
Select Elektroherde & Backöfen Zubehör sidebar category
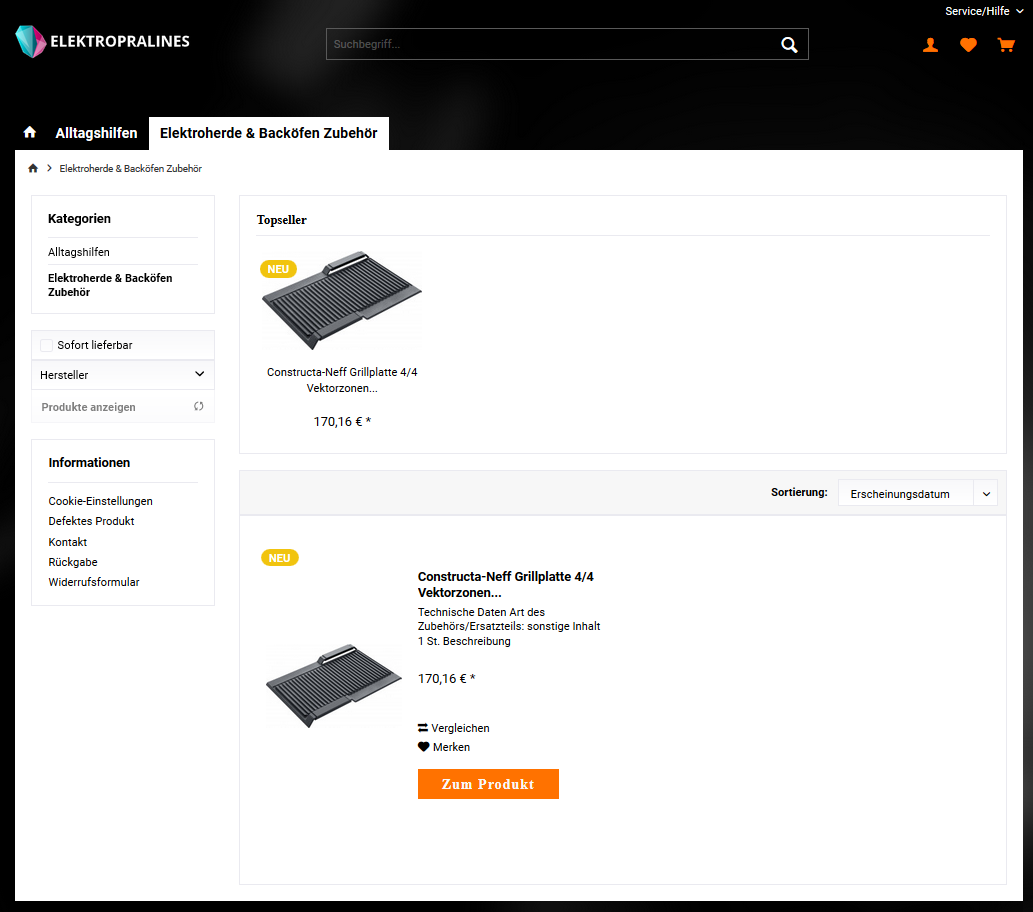(x=110, y=285)
